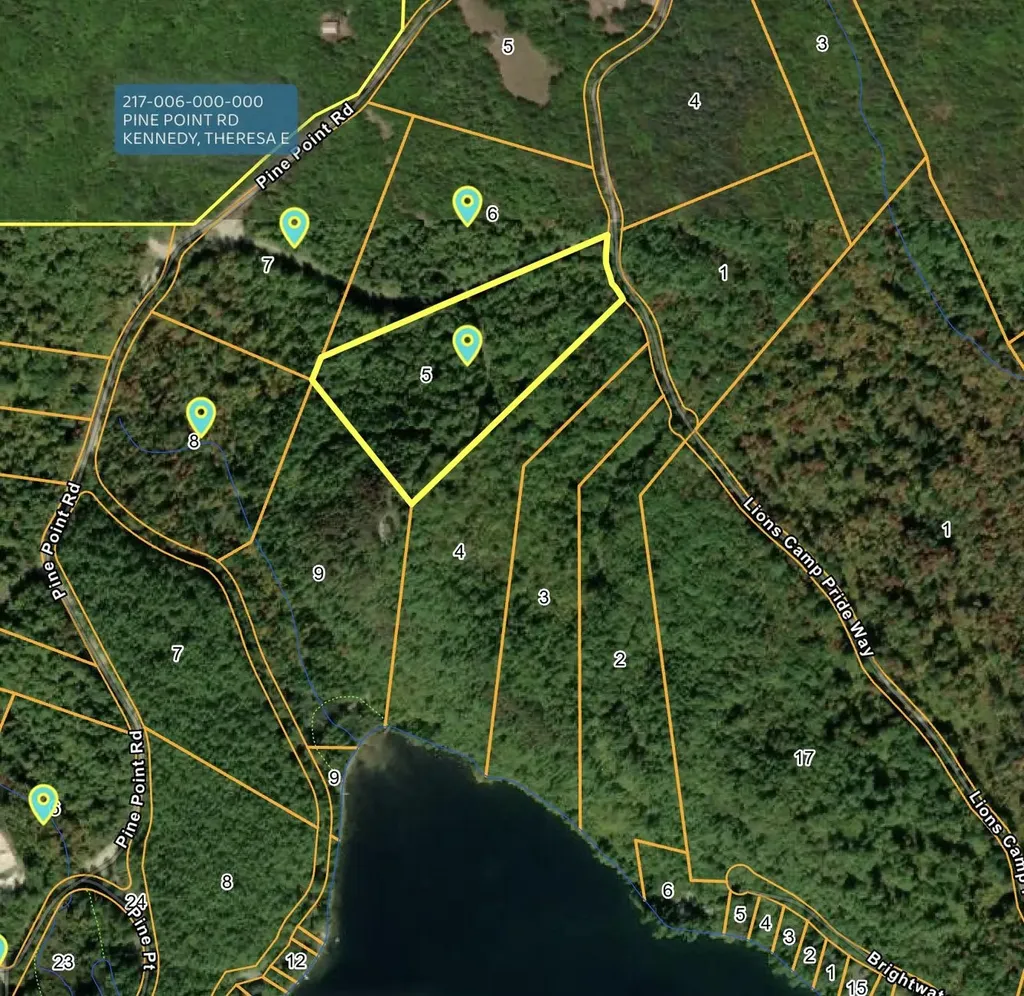1024x996 pixels.
Task: Select parcel number 12 by the lake
Action: point(296,961)
